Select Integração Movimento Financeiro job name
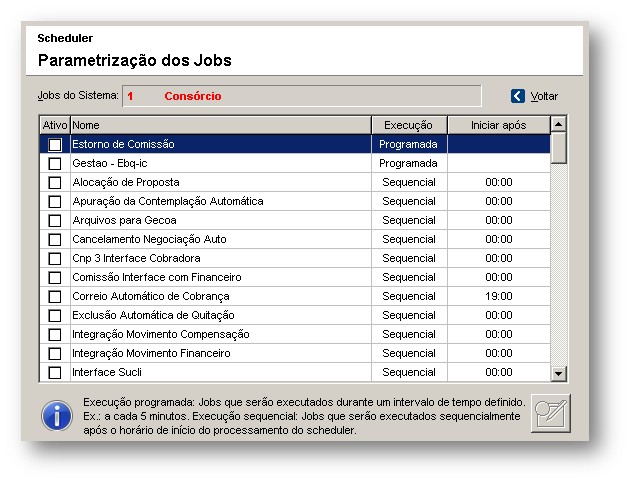This screenshot has width=631, height=483. point(151,353)
